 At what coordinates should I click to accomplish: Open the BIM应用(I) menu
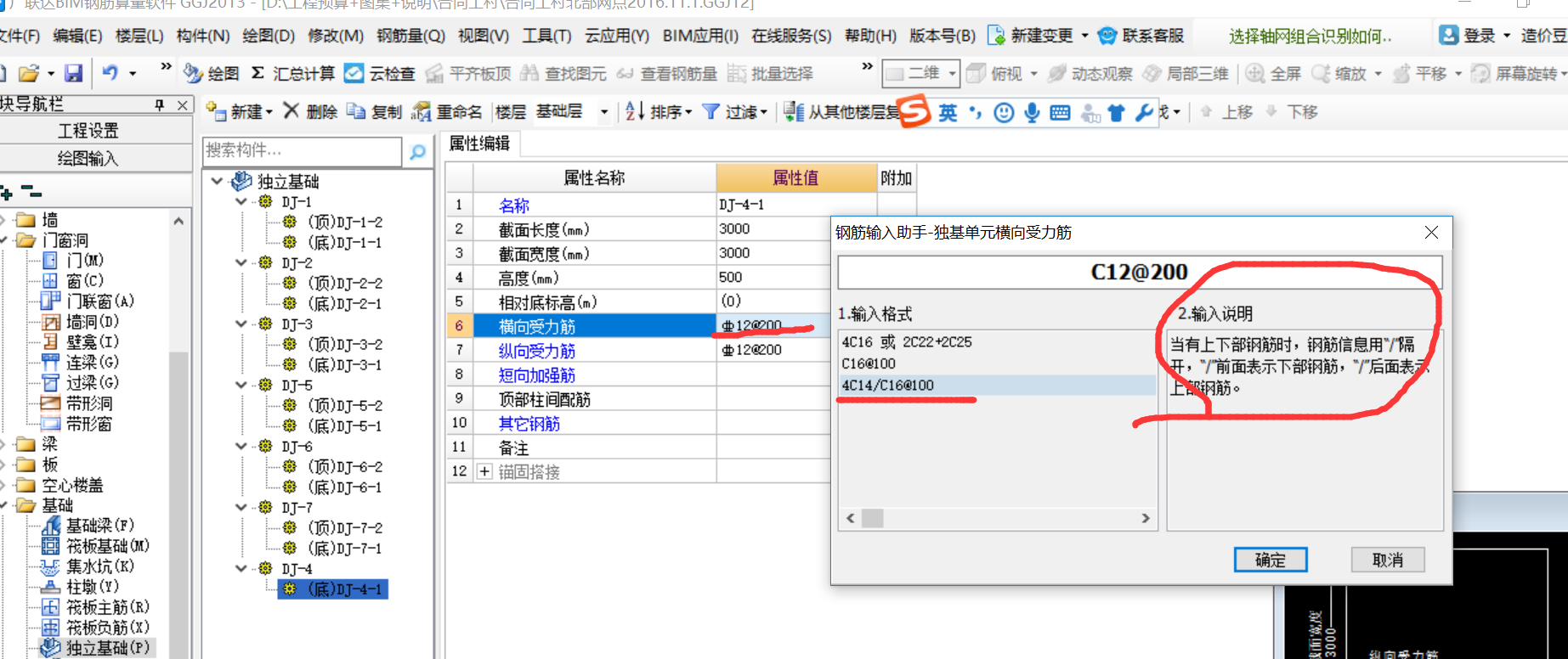[700, 36]
